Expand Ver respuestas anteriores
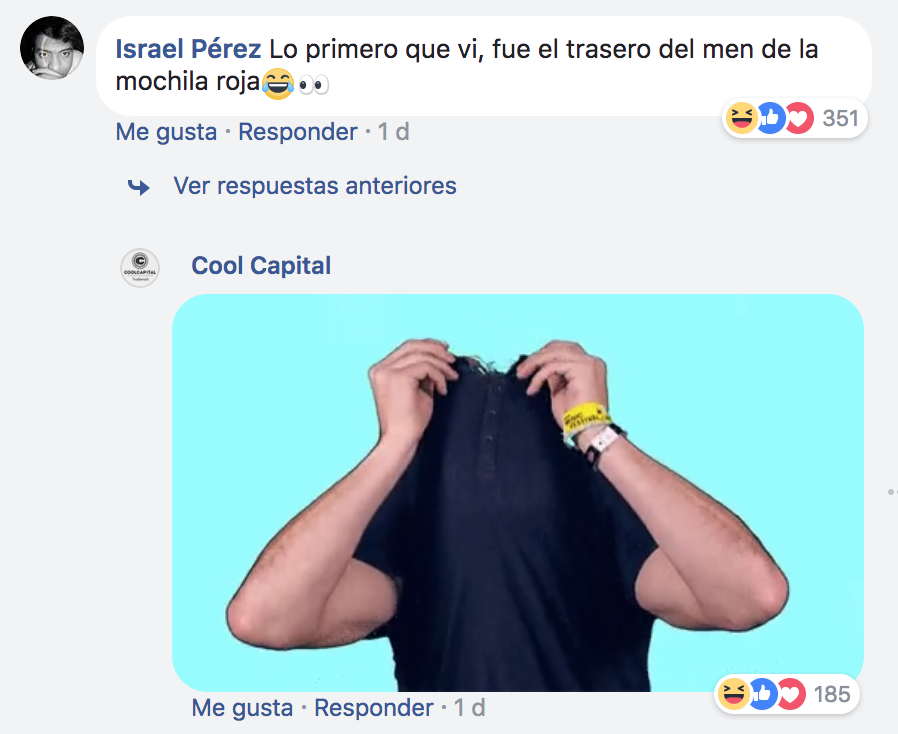The image size is (898, 734). (315, 186)
